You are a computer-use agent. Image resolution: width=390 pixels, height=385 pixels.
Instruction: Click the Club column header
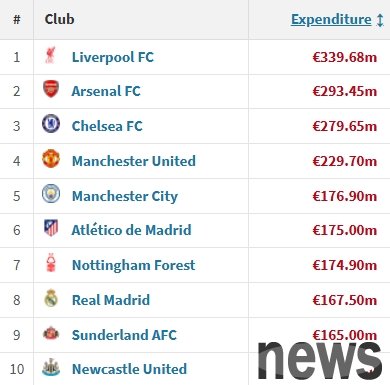(59, 19)
